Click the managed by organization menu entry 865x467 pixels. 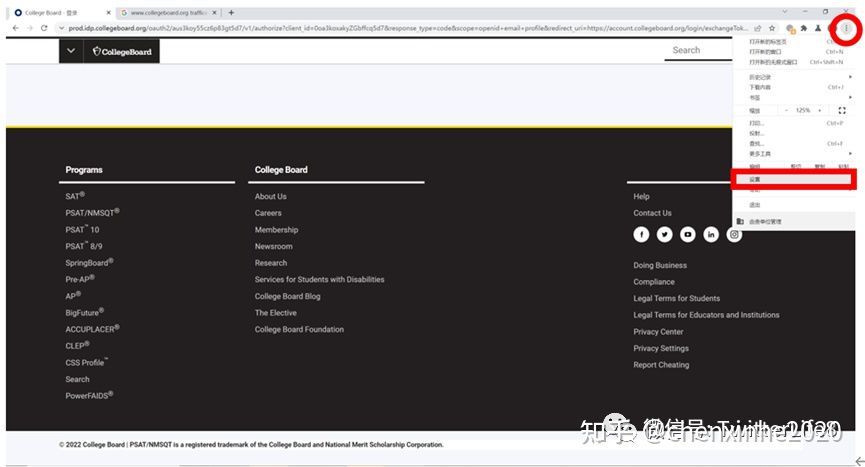point(792,221)
